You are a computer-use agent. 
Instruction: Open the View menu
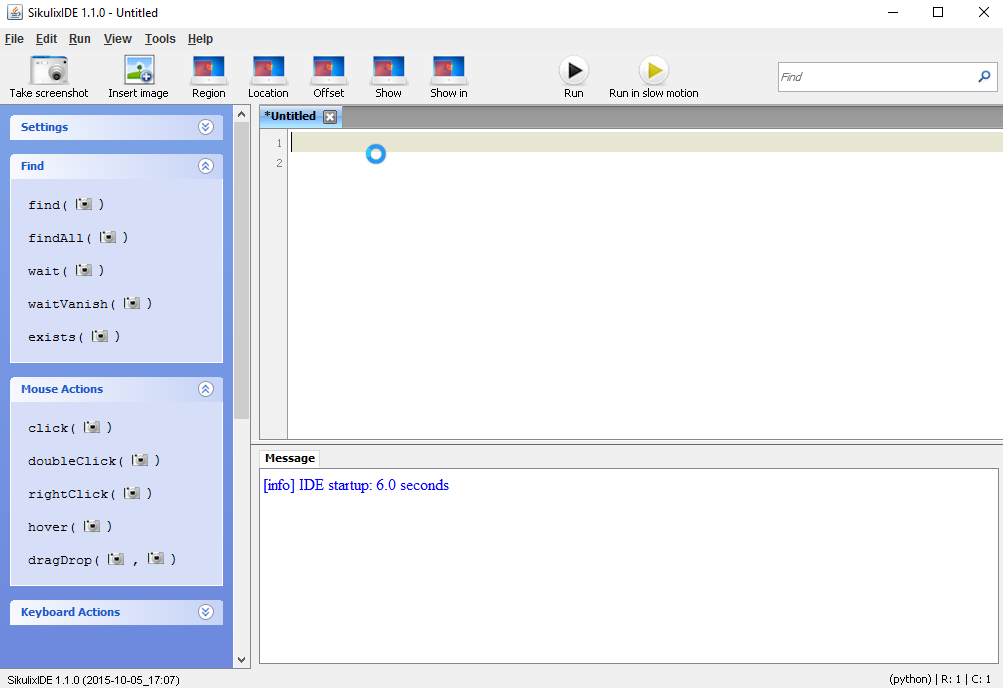coord(118,39)
